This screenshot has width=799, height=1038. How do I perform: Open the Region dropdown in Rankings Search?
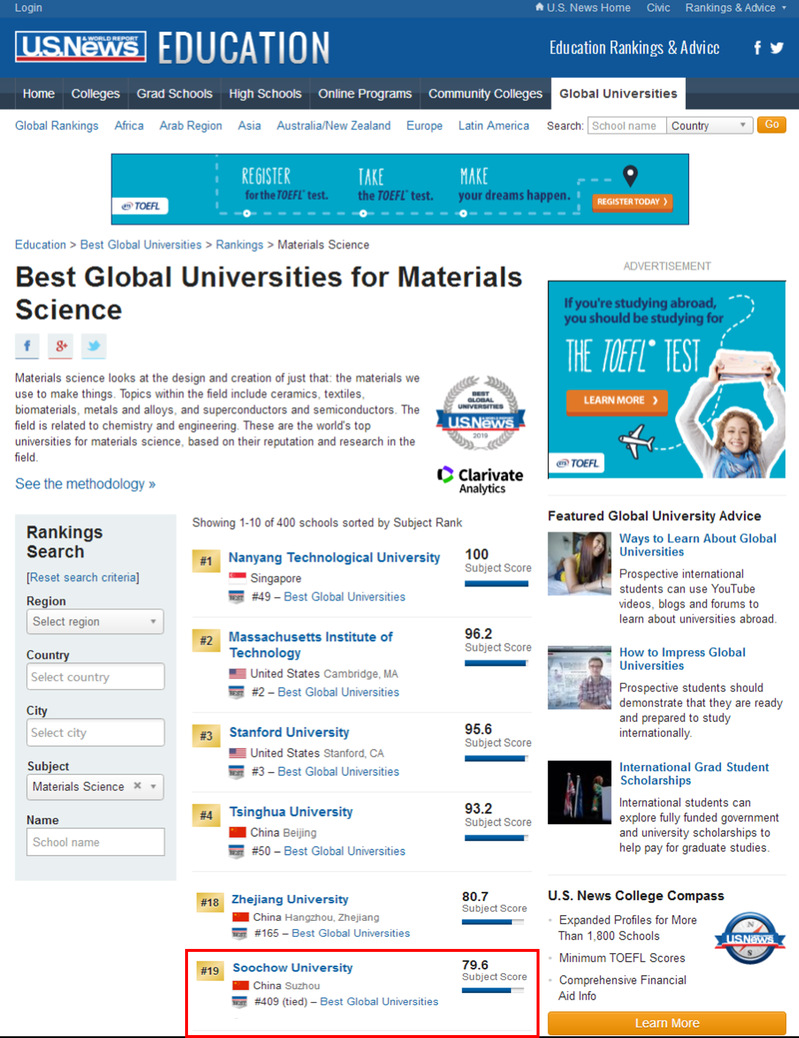(95, 622)
